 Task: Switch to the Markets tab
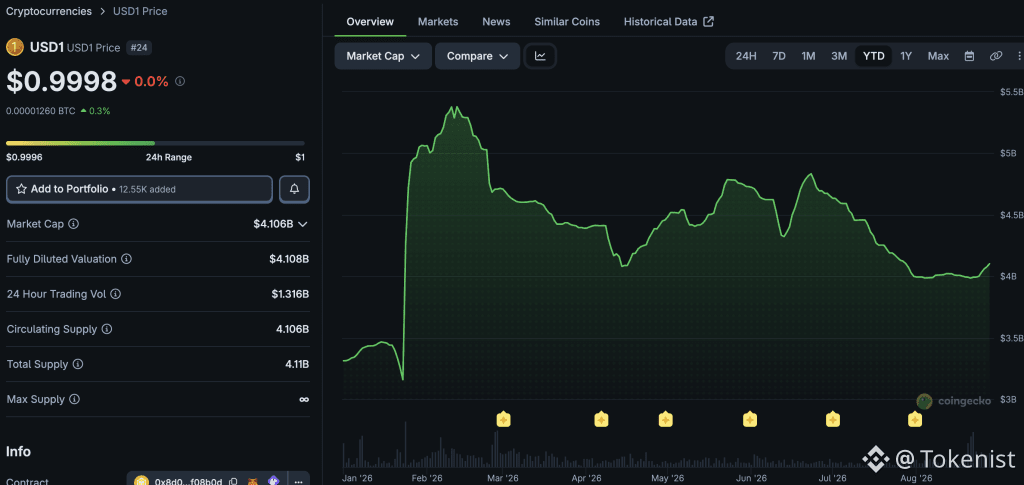tap(438, 22)
